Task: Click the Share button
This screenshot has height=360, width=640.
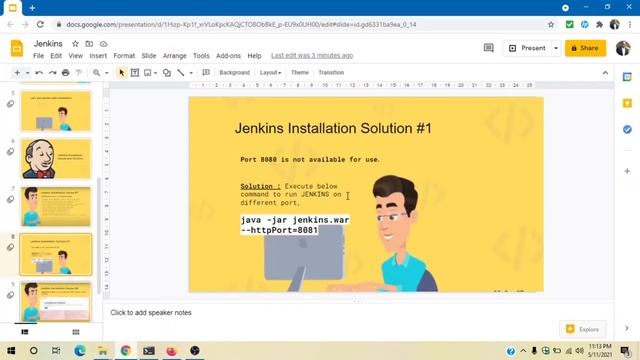Action: pyautogui.click(x=585, y=48)
